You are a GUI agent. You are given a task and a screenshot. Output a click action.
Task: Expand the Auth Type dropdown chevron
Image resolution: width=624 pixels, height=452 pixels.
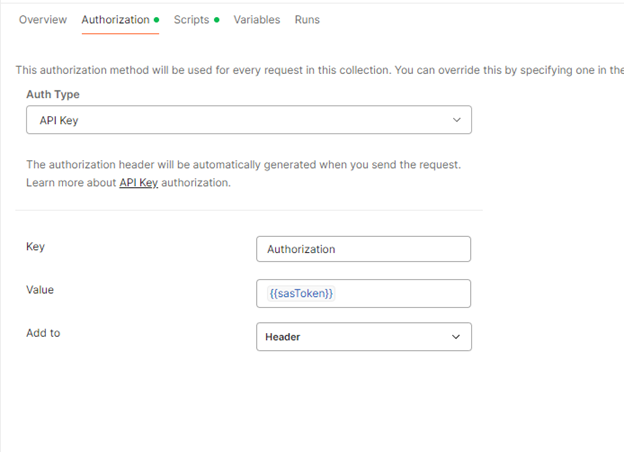(x=457, y=120)
